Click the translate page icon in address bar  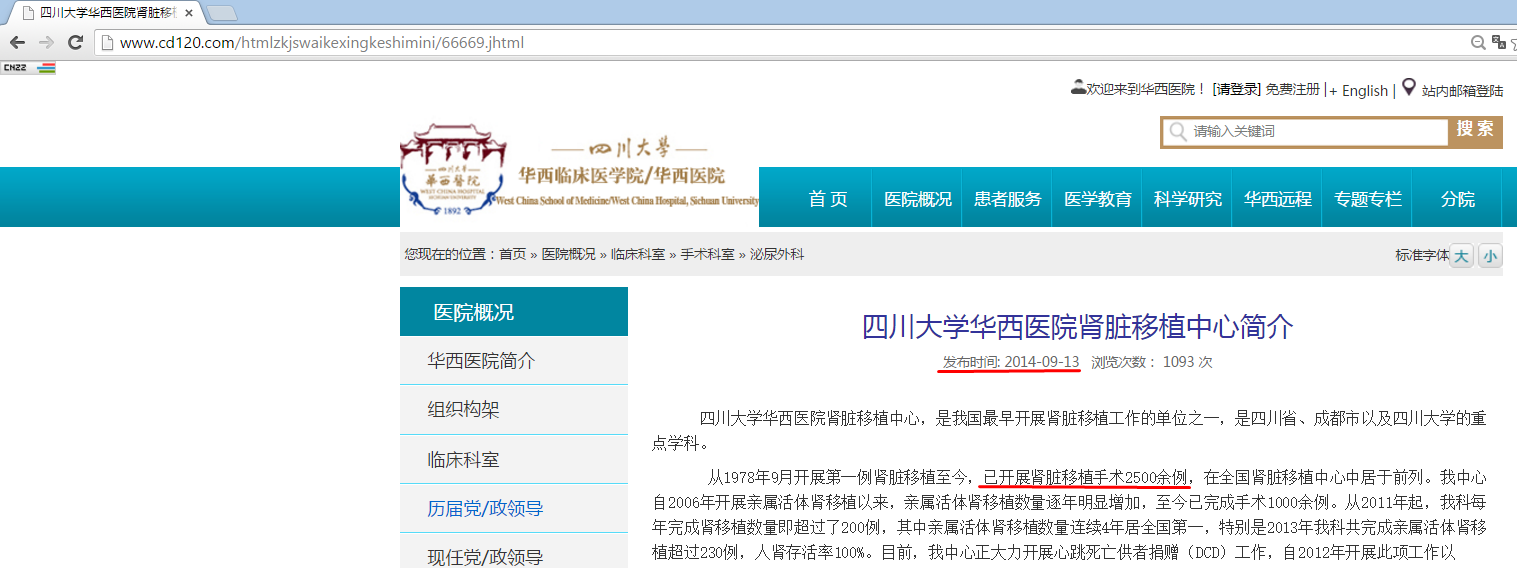pos(1498,42)
